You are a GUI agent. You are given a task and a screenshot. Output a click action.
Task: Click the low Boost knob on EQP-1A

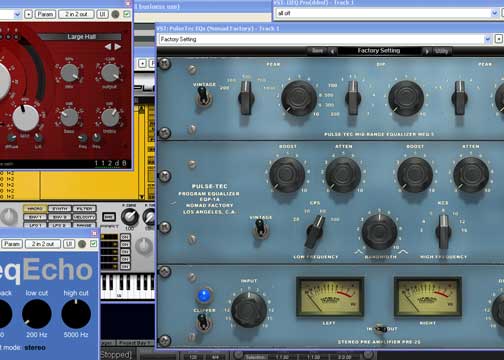(287, 174)
